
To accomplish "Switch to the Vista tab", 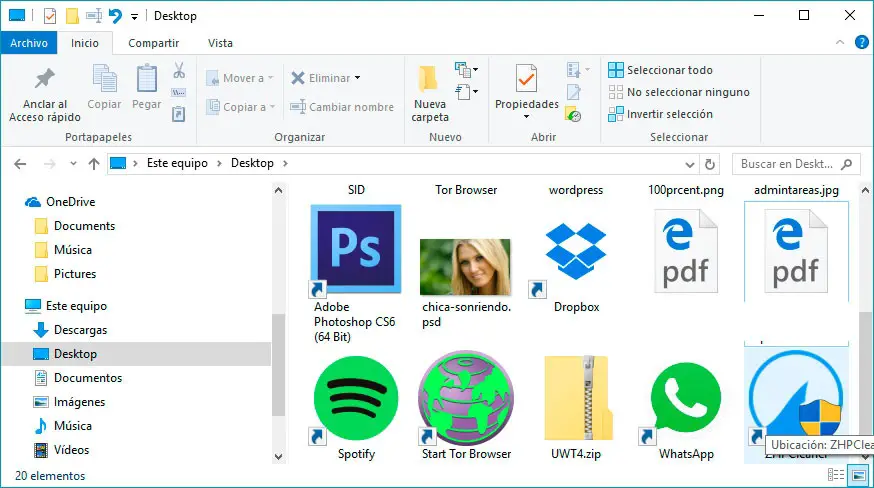I will tap(220, 43).
